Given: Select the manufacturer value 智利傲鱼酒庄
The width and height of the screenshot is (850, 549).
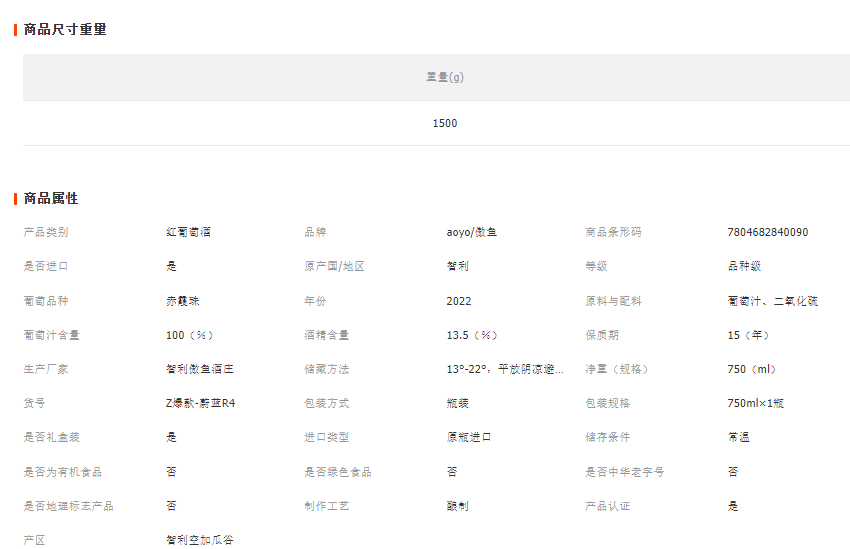Looking at the screenshot, I should [200, 369].
